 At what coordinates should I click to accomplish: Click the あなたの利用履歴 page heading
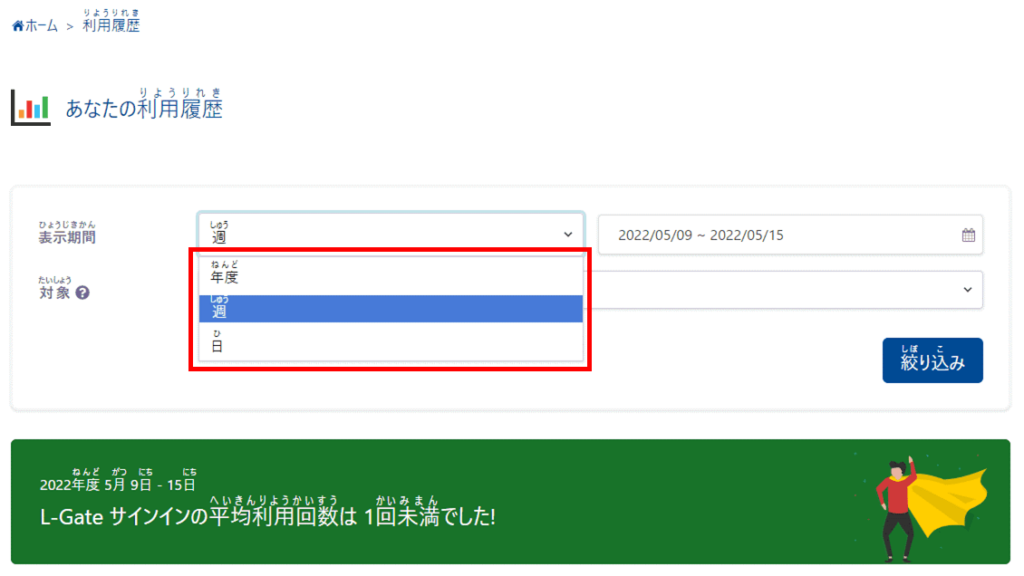coord(144,108)
